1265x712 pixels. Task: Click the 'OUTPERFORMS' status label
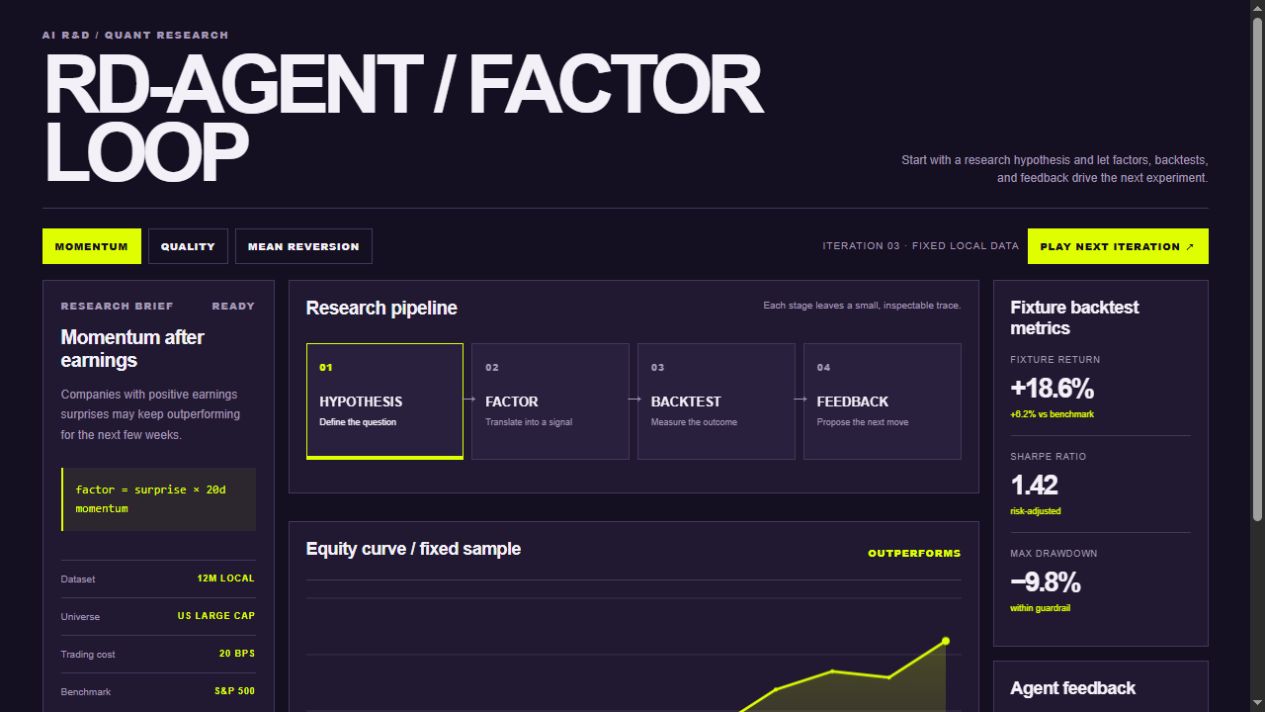[x=914, y=553]
